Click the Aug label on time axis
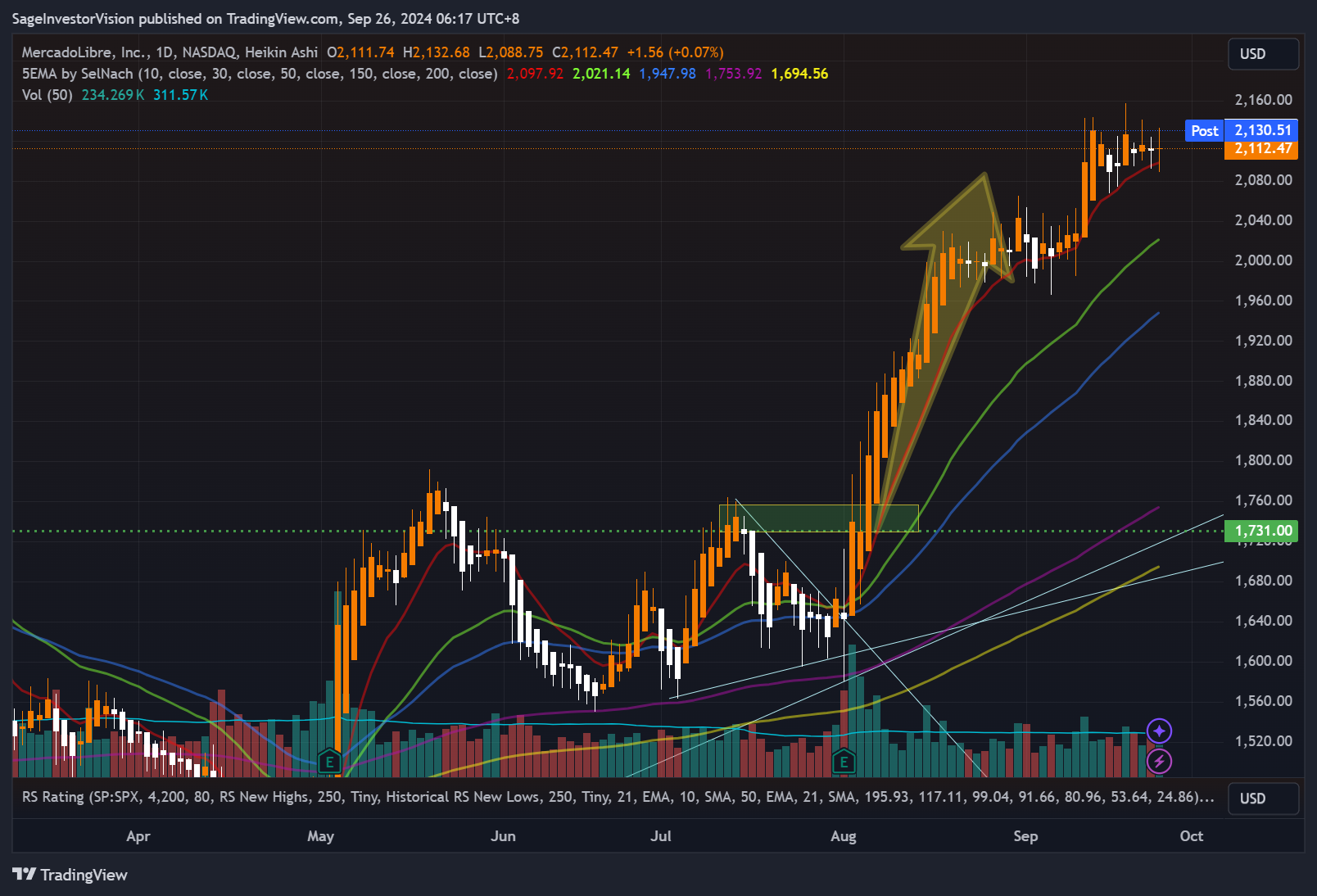Image resolution: width=1317 pixels, height=896 pixels. 844,836
